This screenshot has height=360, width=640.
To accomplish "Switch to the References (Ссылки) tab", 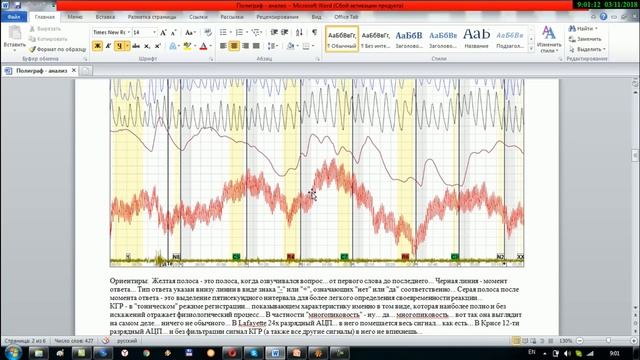I will 198,17.
